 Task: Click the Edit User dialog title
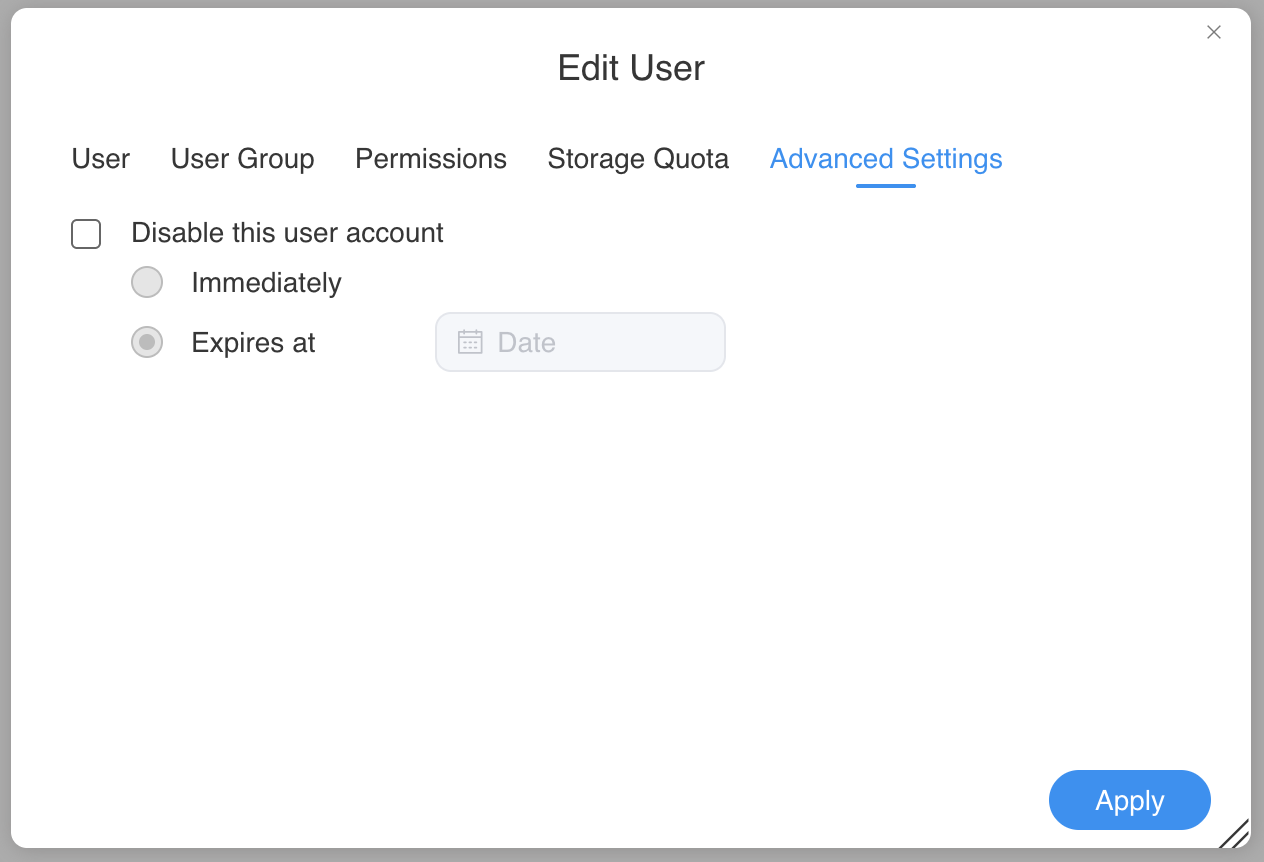point(631,68)
